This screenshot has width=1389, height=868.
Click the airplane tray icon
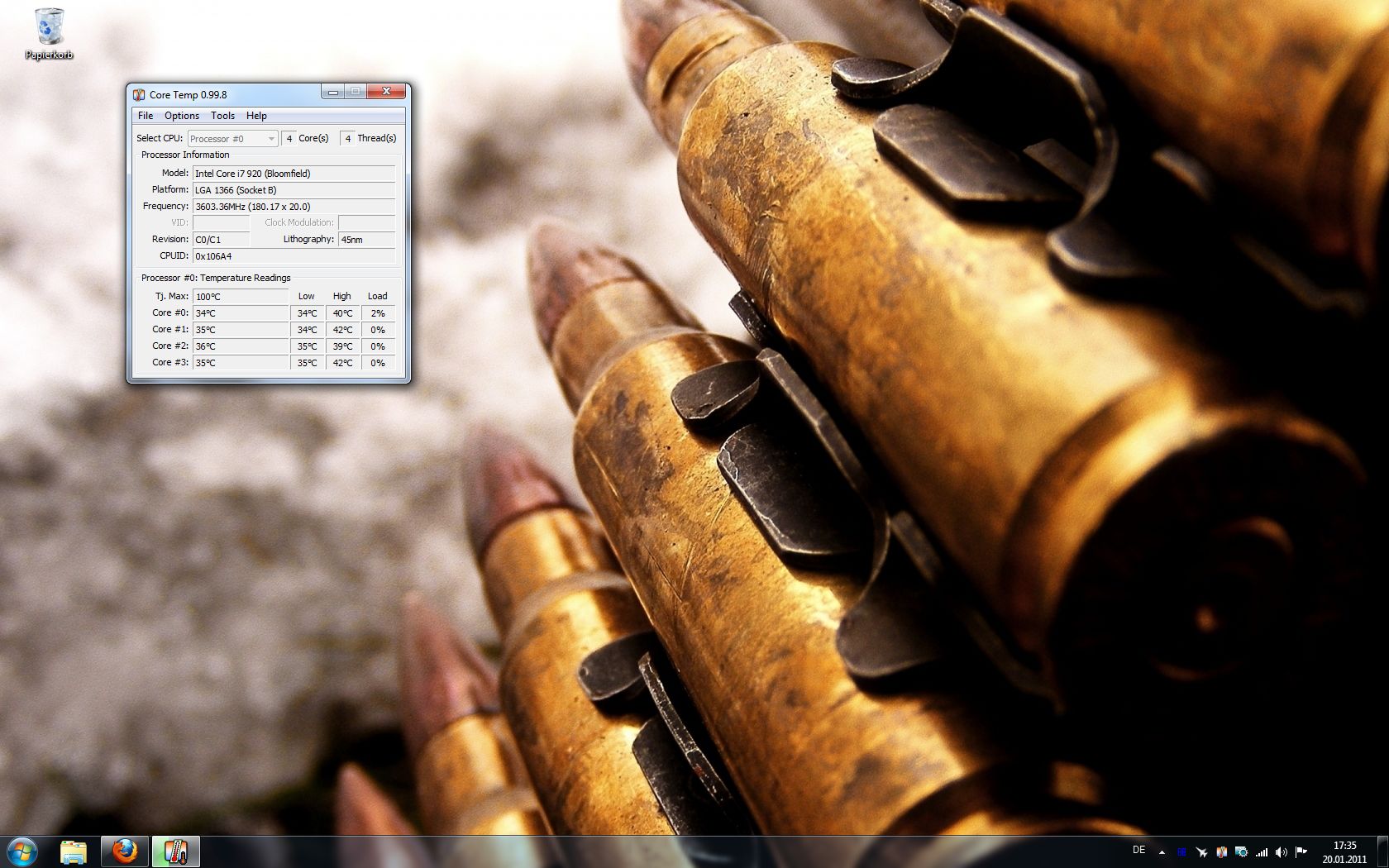coord(1201,851)
